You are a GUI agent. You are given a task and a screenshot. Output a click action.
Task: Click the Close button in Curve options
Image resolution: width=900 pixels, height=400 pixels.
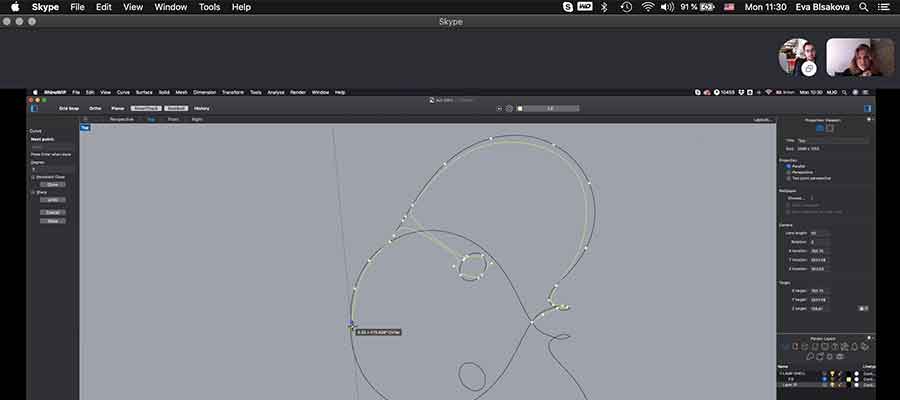click(x=52, y=185)
